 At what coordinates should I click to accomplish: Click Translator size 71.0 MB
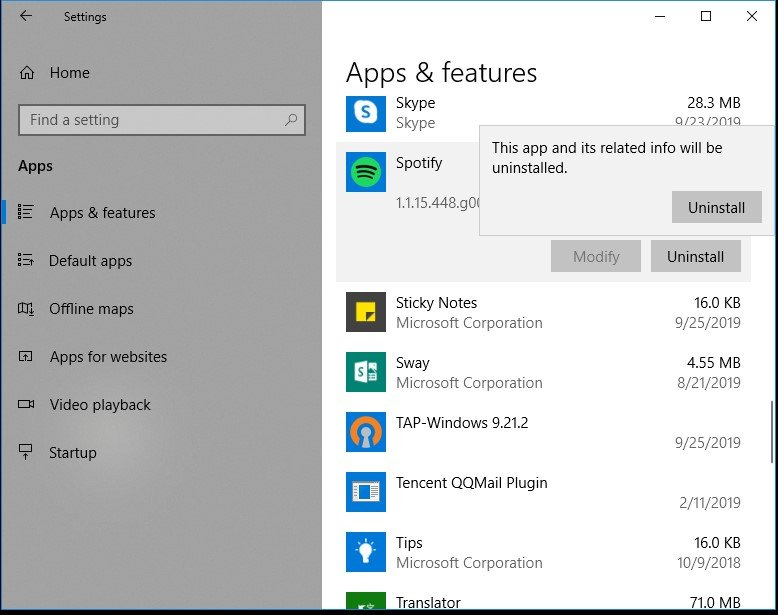pos(714,603)
